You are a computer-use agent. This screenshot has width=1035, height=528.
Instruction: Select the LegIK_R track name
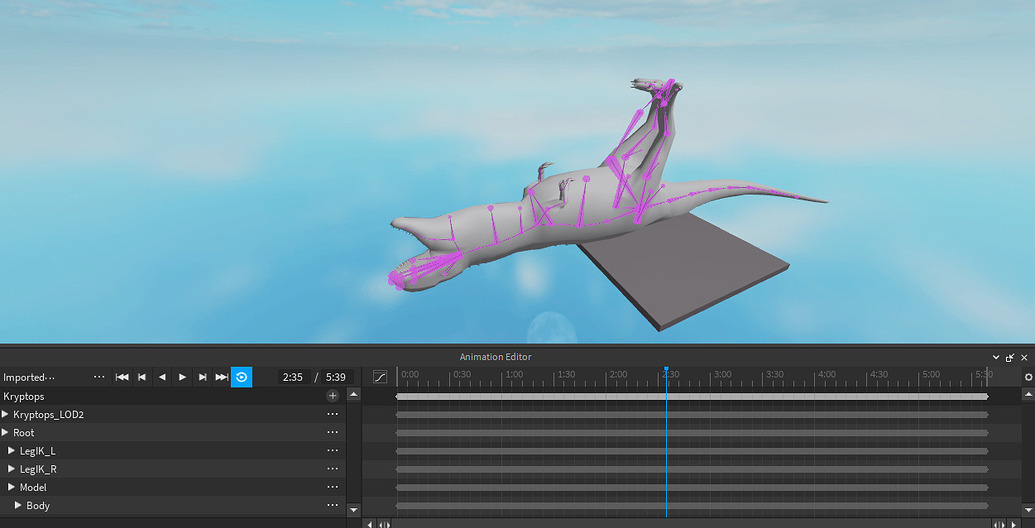coord(38,469)
